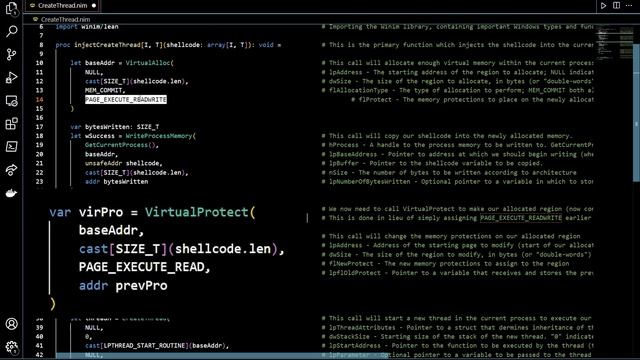Click line number 8 in the gutter
The image size is (640, 360).
(x=41, y=45)
